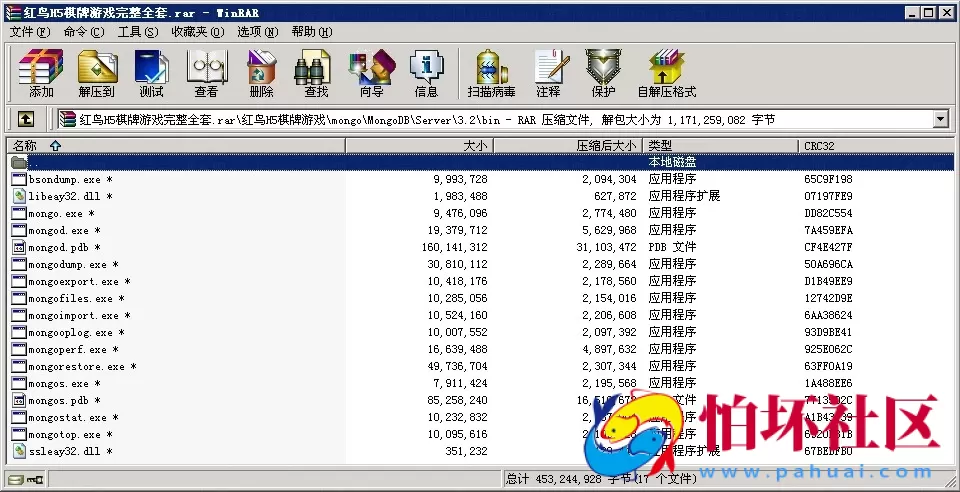Click the status bar total size text
This screenshot has height=492, width=960.
coord(601,479)
